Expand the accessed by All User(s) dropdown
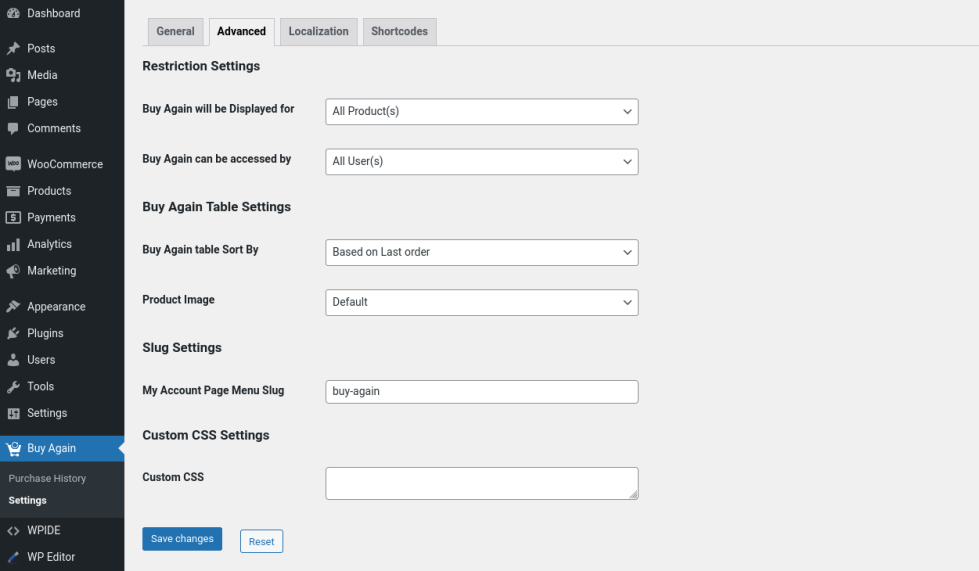 coord(481,161)
